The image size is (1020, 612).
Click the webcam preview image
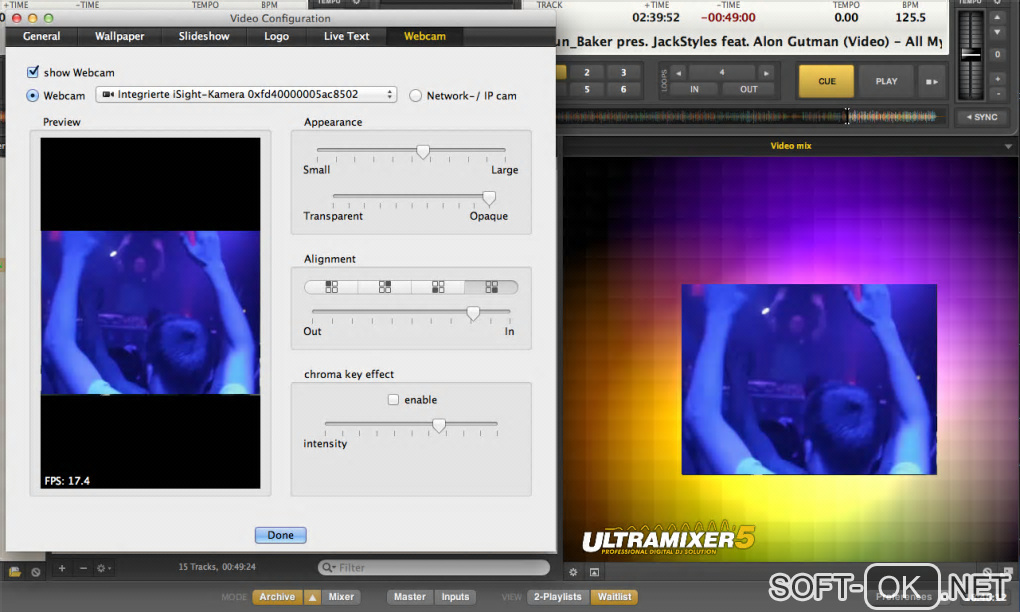[x=150, y=313]
